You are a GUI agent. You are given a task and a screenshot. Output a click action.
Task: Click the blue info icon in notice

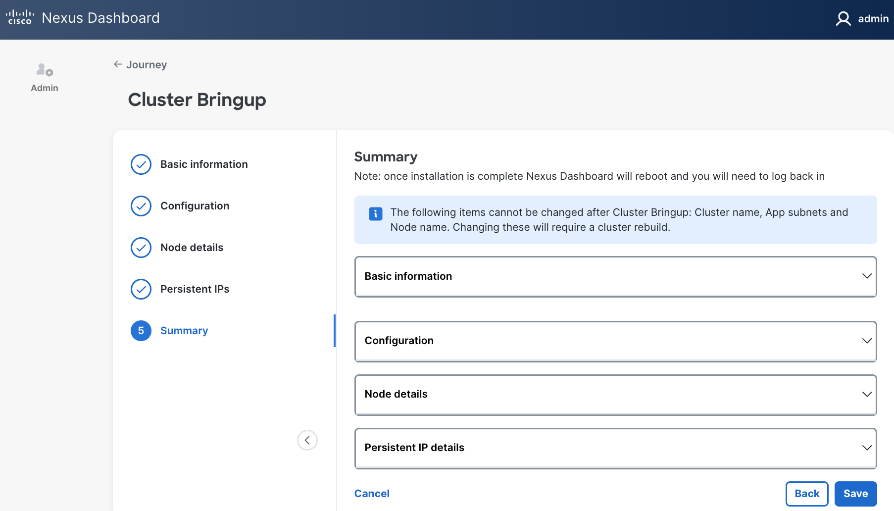[375, 213]
